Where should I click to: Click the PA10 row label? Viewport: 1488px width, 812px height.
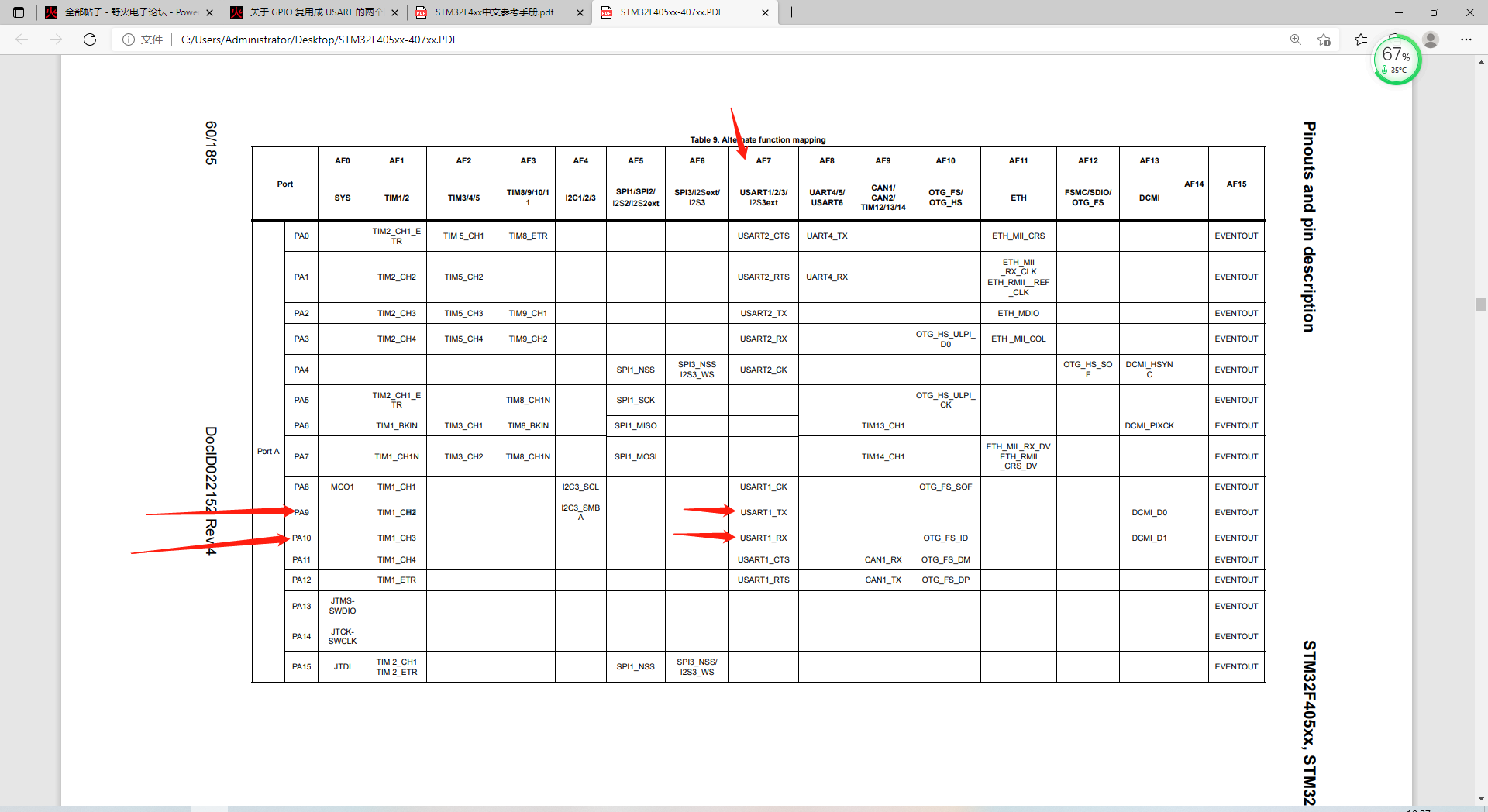(x=301, y=538)
